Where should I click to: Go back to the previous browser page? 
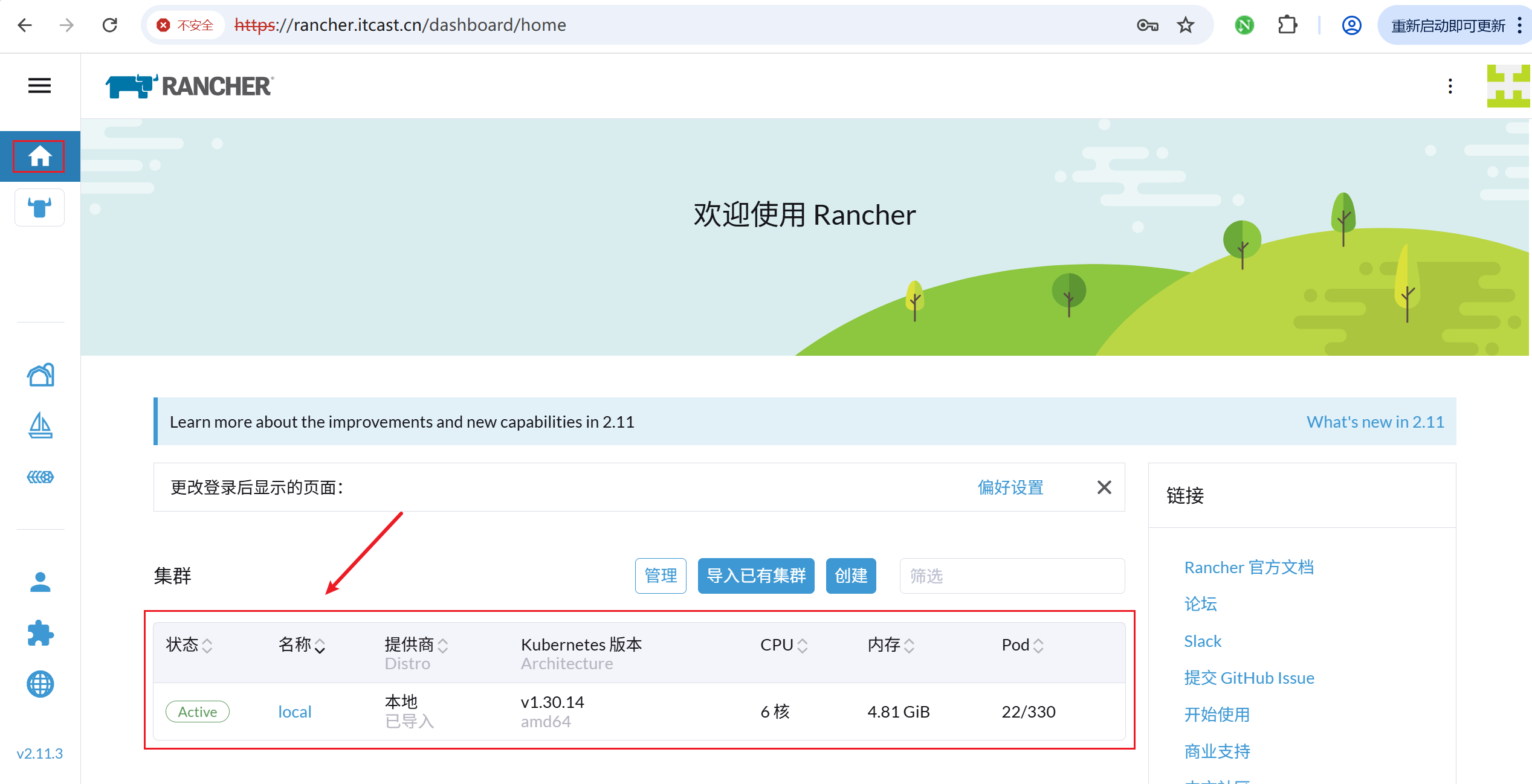pos(25,25)
